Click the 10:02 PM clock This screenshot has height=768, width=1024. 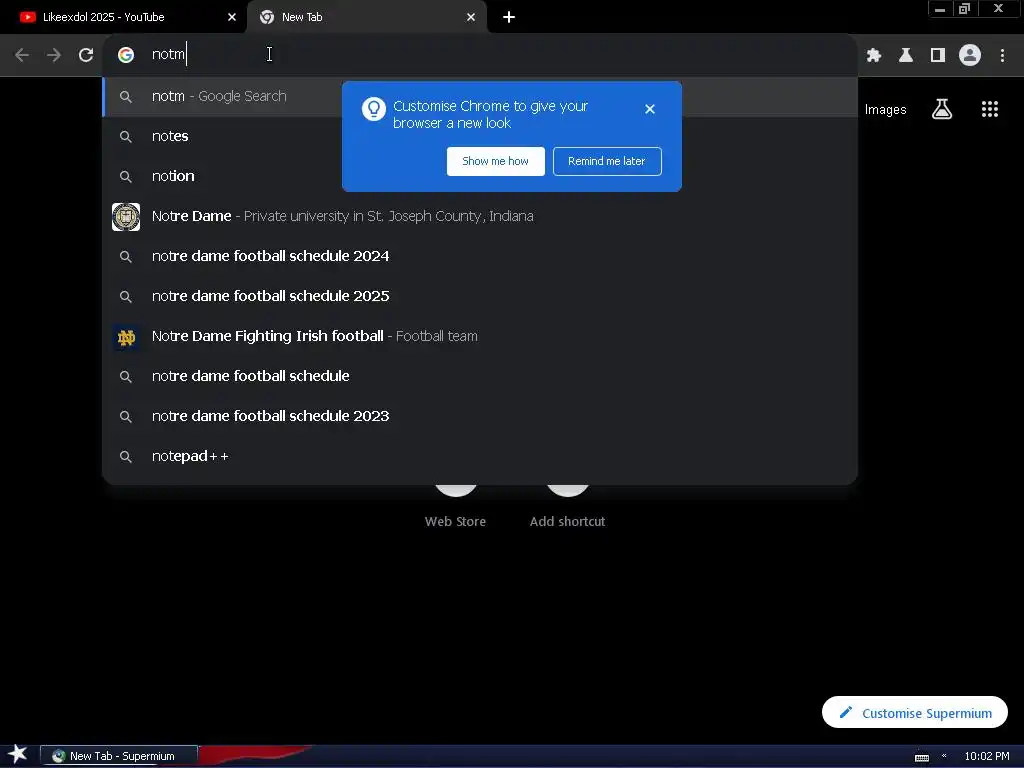(986, 756)
